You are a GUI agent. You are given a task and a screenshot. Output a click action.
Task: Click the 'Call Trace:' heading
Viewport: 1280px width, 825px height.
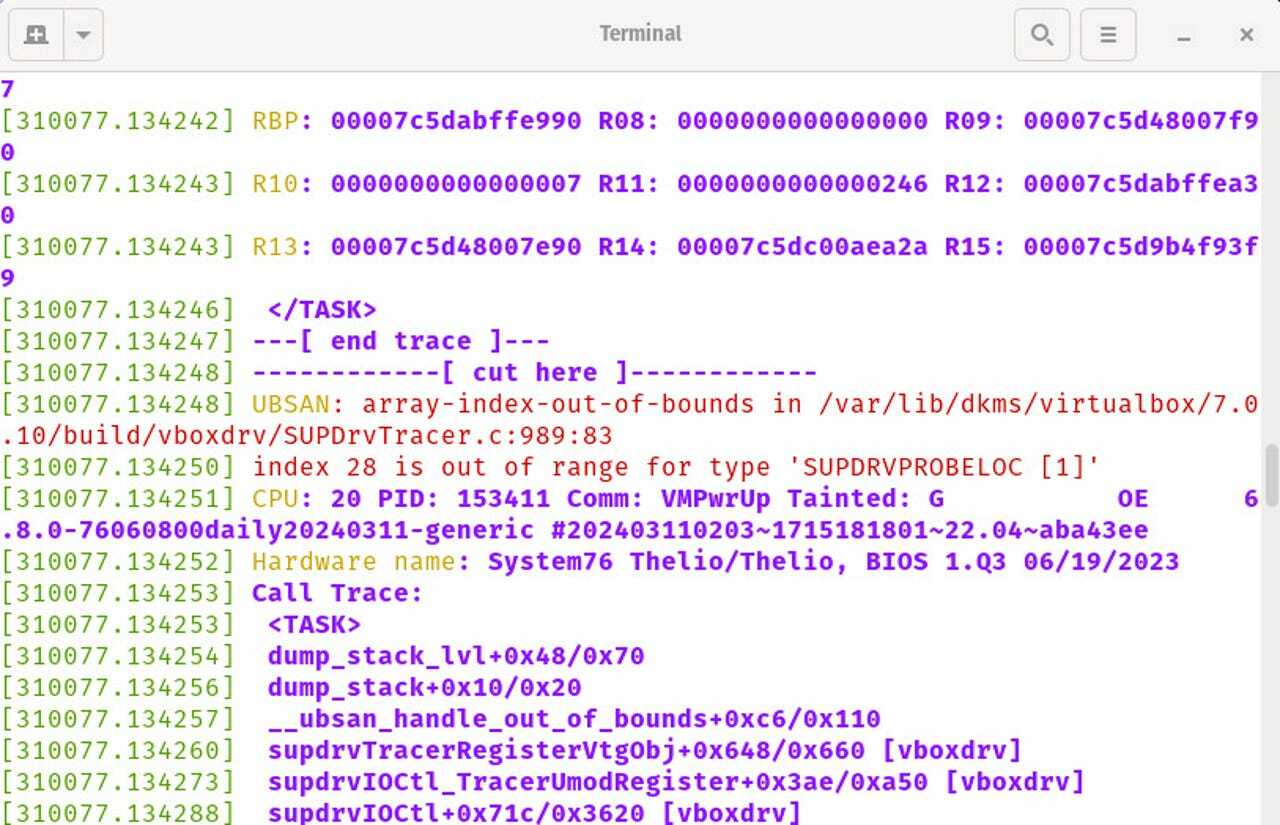pos(337,593)
